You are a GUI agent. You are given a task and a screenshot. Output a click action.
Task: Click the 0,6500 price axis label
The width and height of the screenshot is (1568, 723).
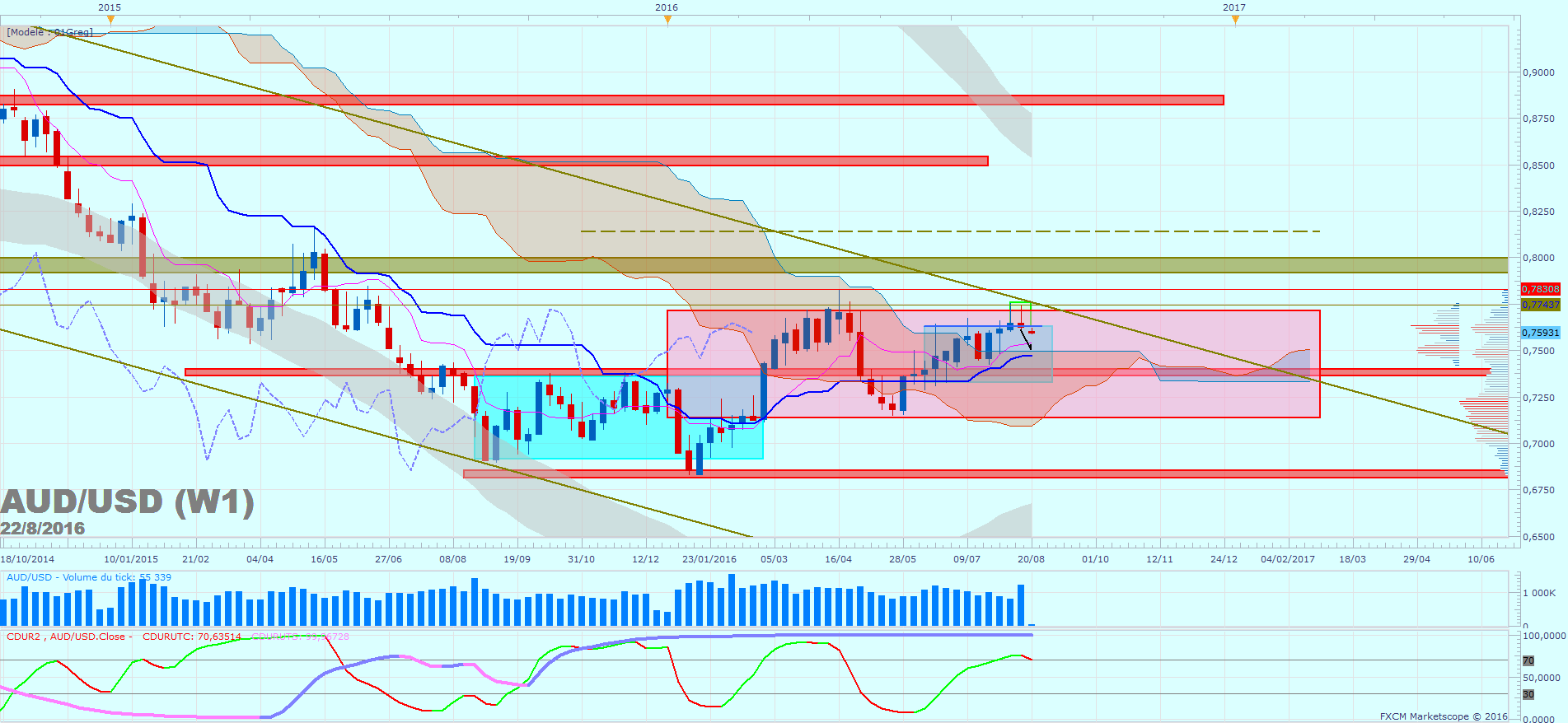pyautogui.click(x=1539, y=537)
